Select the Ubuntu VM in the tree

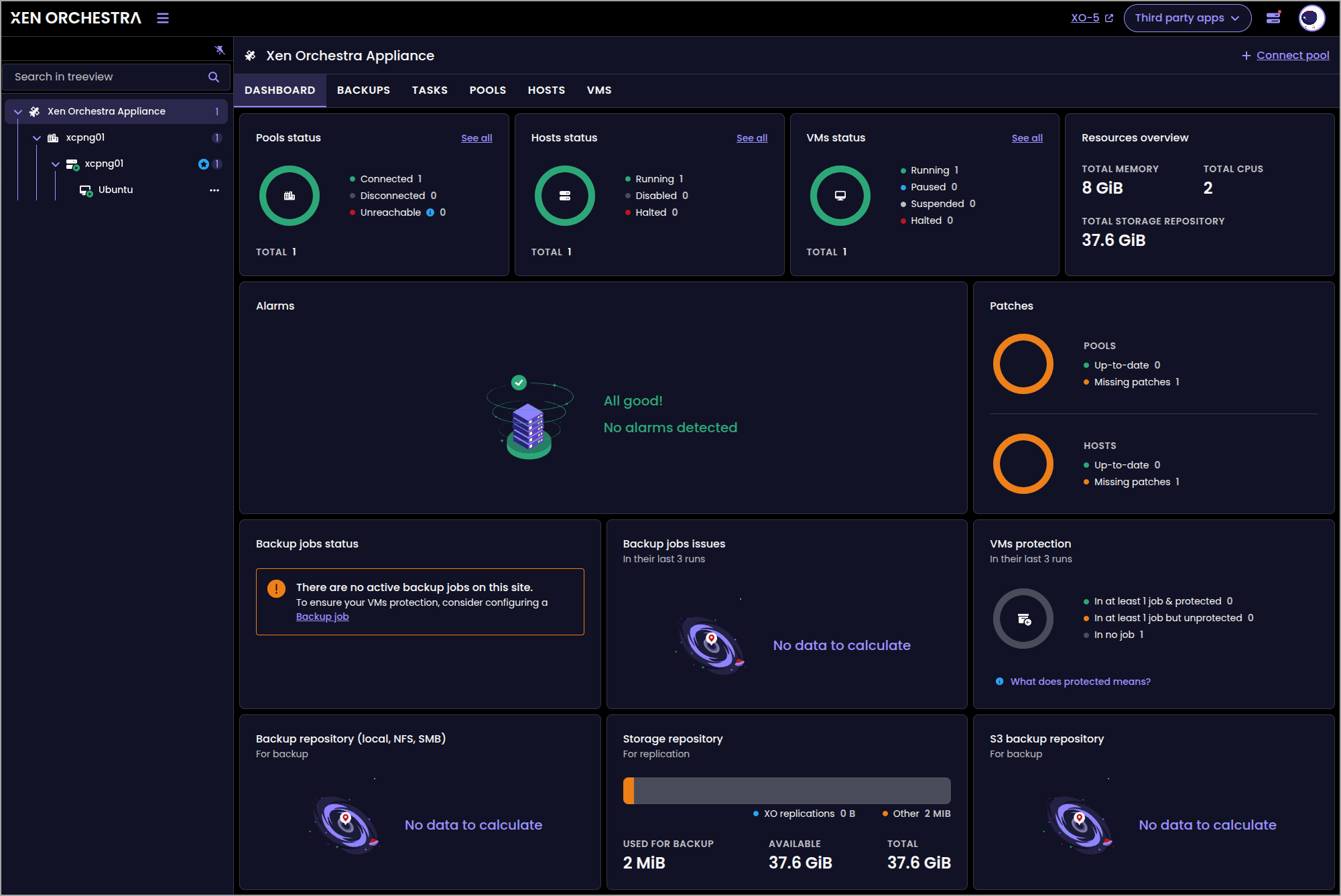tap(115, 190)
